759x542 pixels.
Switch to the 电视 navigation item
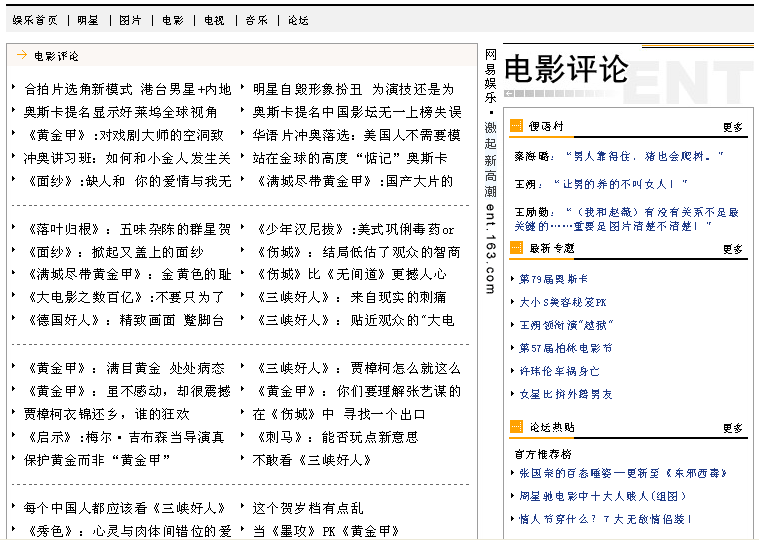[214, 20]
